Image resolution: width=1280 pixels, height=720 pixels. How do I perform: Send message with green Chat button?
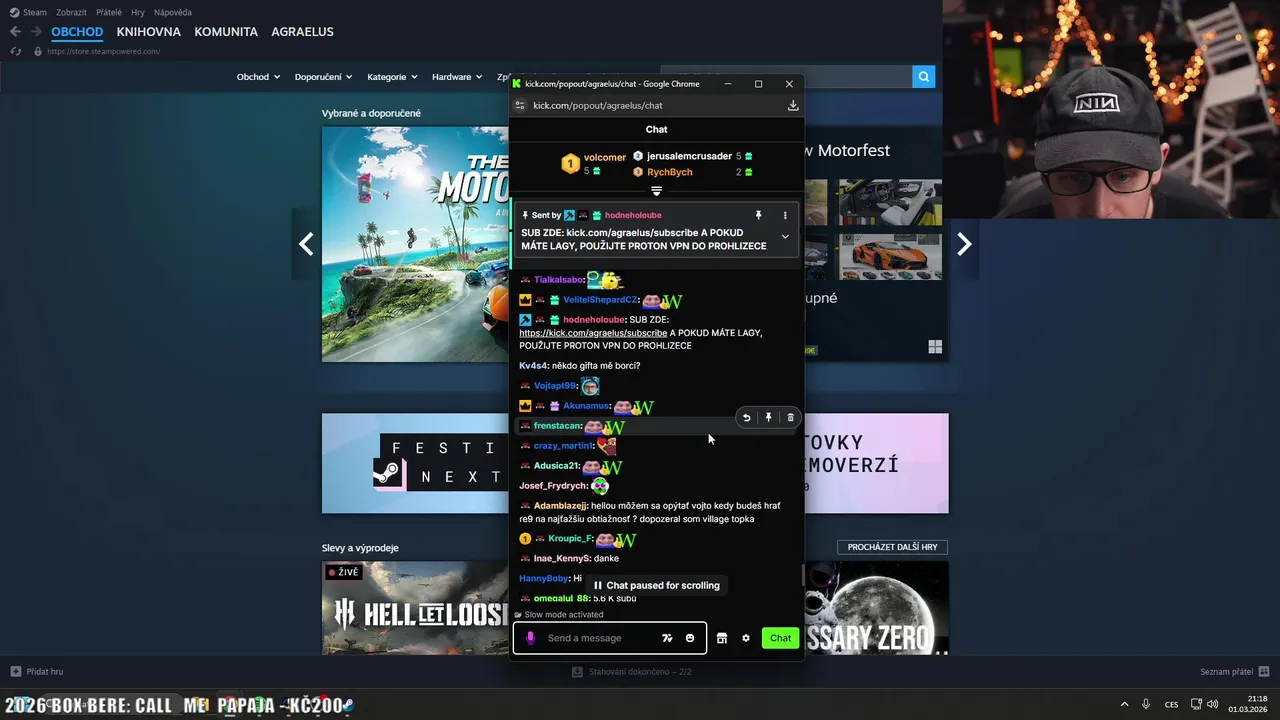tap(780, 638)
